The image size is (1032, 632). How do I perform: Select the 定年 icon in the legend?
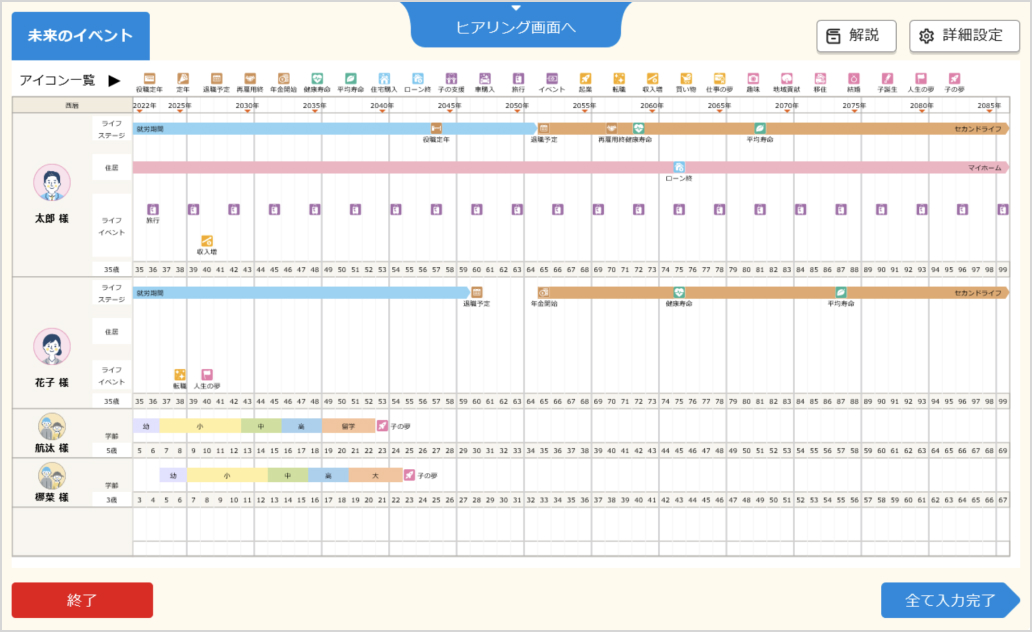(x=183, y=78)
